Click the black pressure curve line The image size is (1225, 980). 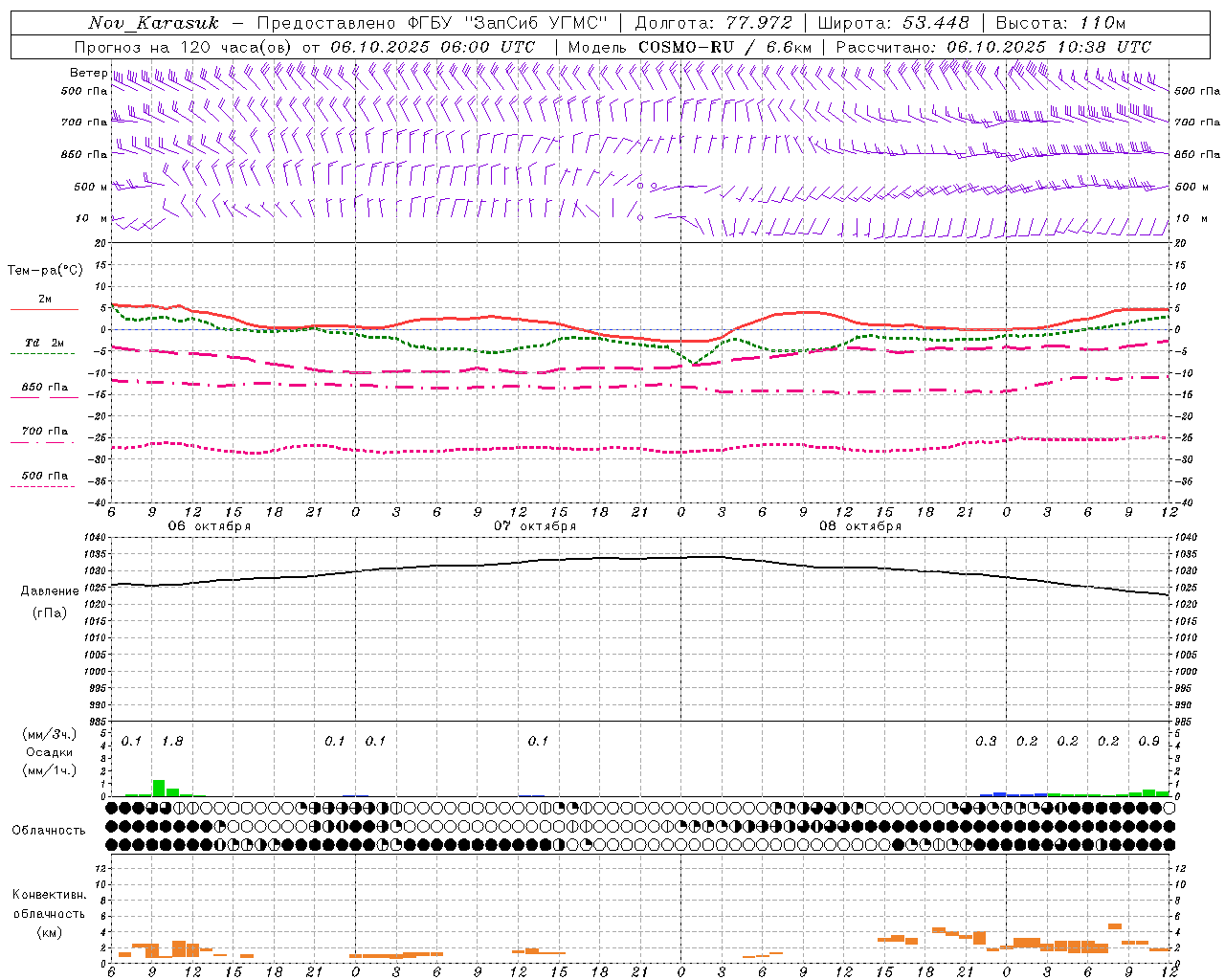639,558
